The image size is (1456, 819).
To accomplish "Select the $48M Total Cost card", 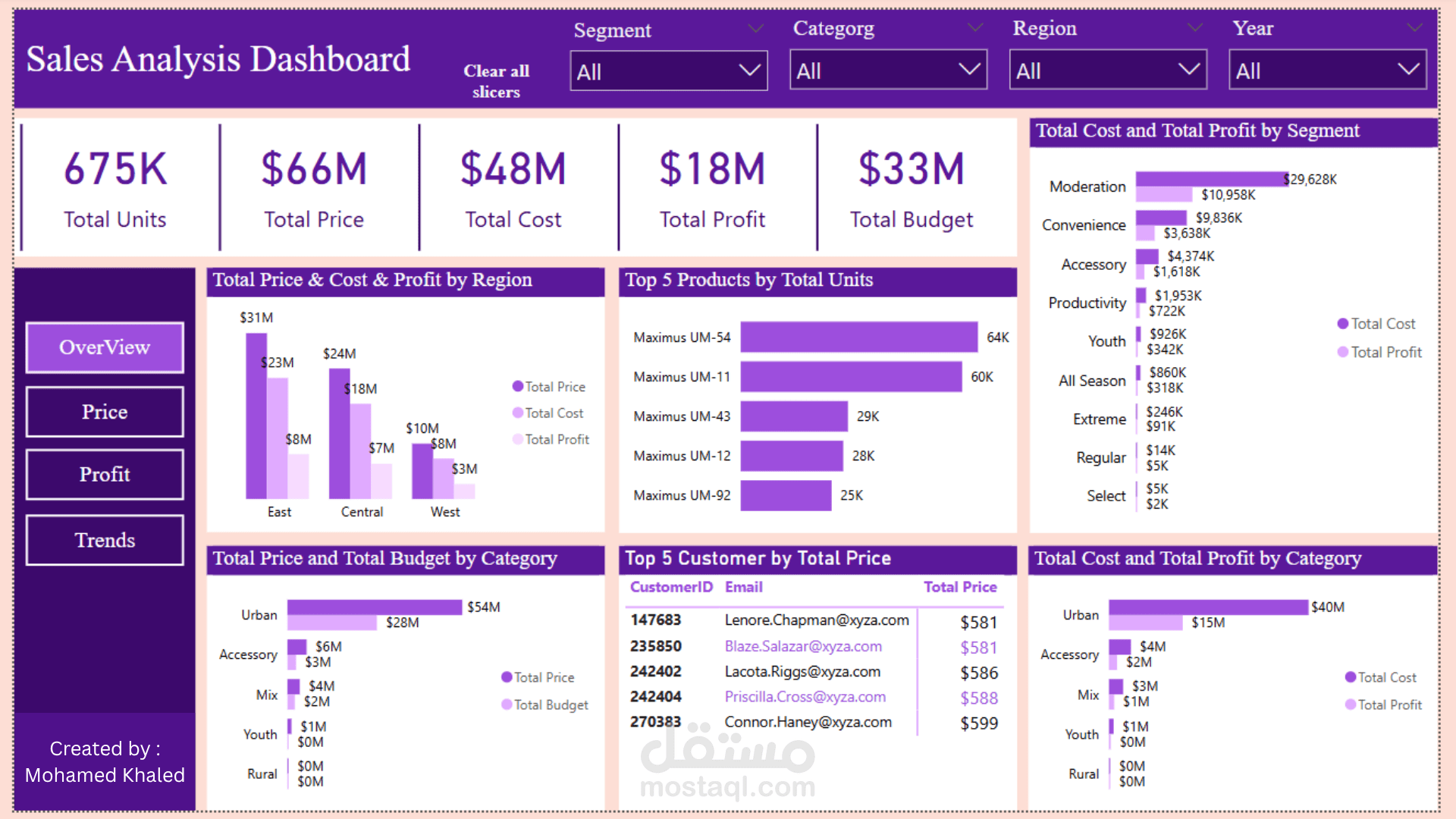I will point(513,187).
